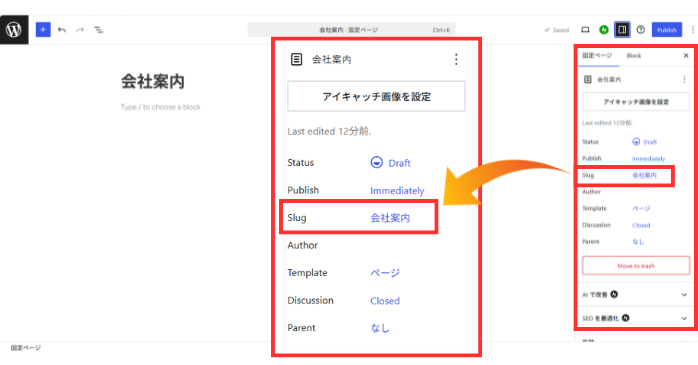Click the Draft circle icon in enlarged panel

377,162
